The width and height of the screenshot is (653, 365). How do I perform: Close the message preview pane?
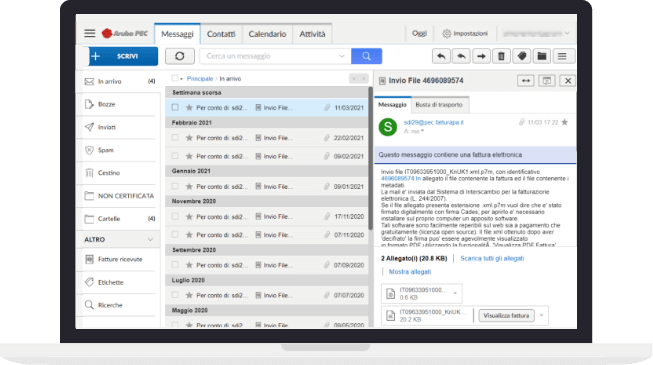[568, 81]
